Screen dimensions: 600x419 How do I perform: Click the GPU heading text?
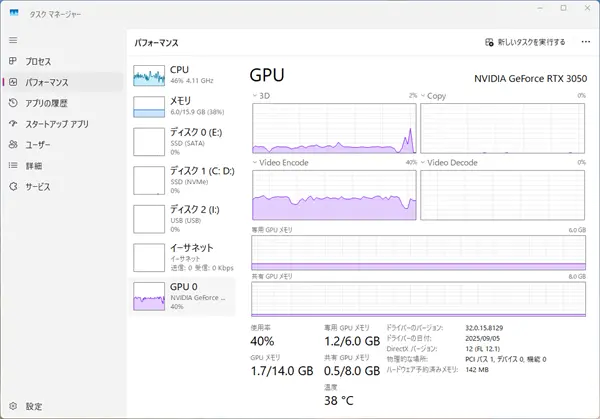pyautogui.click(x=267, y=75)
